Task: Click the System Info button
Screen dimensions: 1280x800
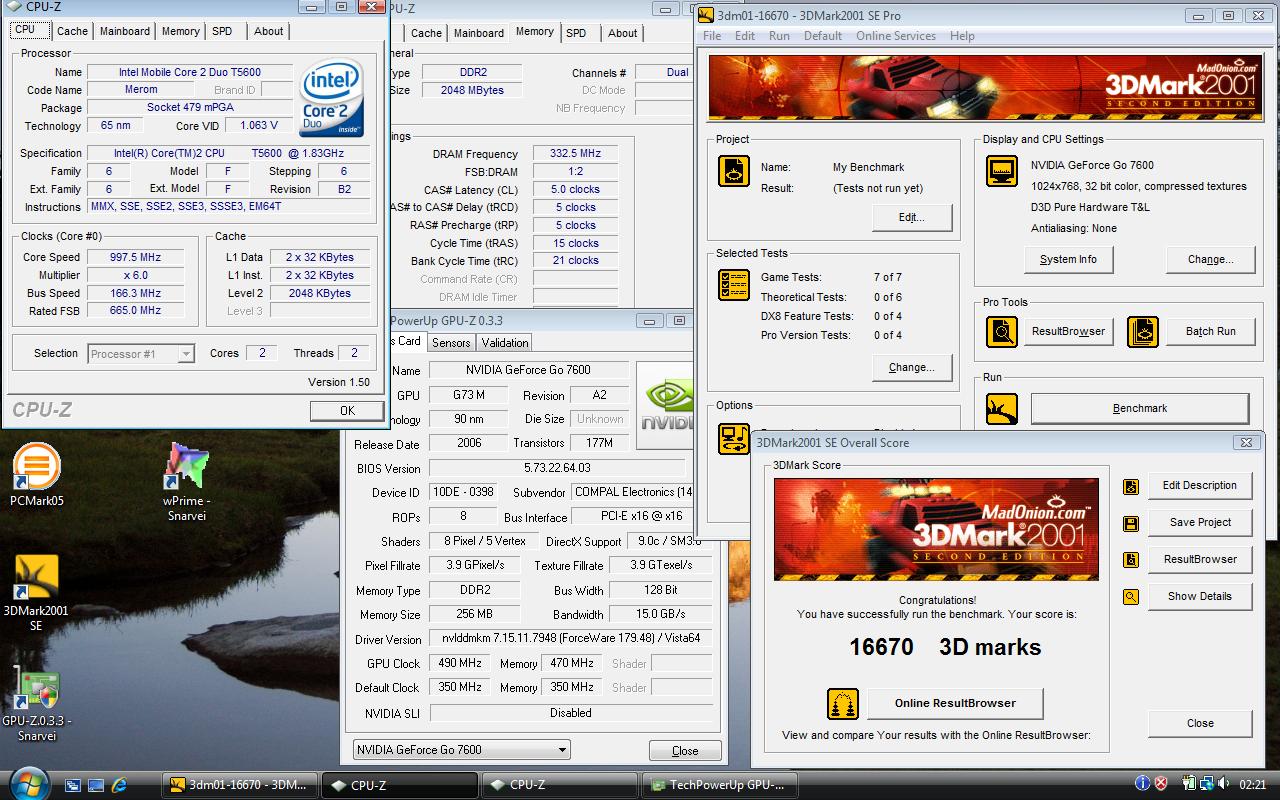Action: [x=1068, y=259]
